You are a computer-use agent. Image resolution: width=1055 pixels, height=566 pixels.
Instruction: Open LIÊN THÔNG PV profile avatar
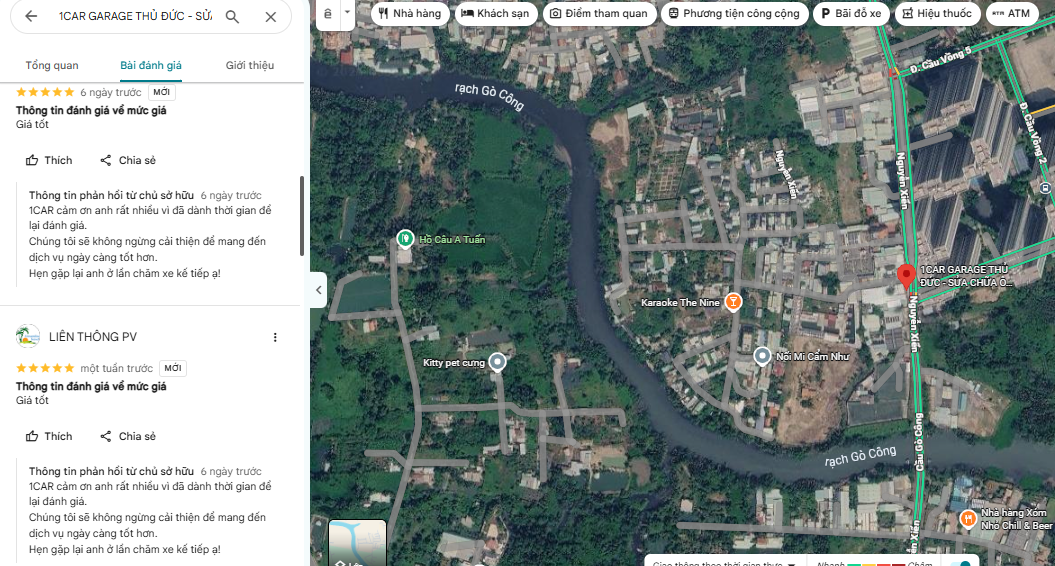[x=28, y=337]
